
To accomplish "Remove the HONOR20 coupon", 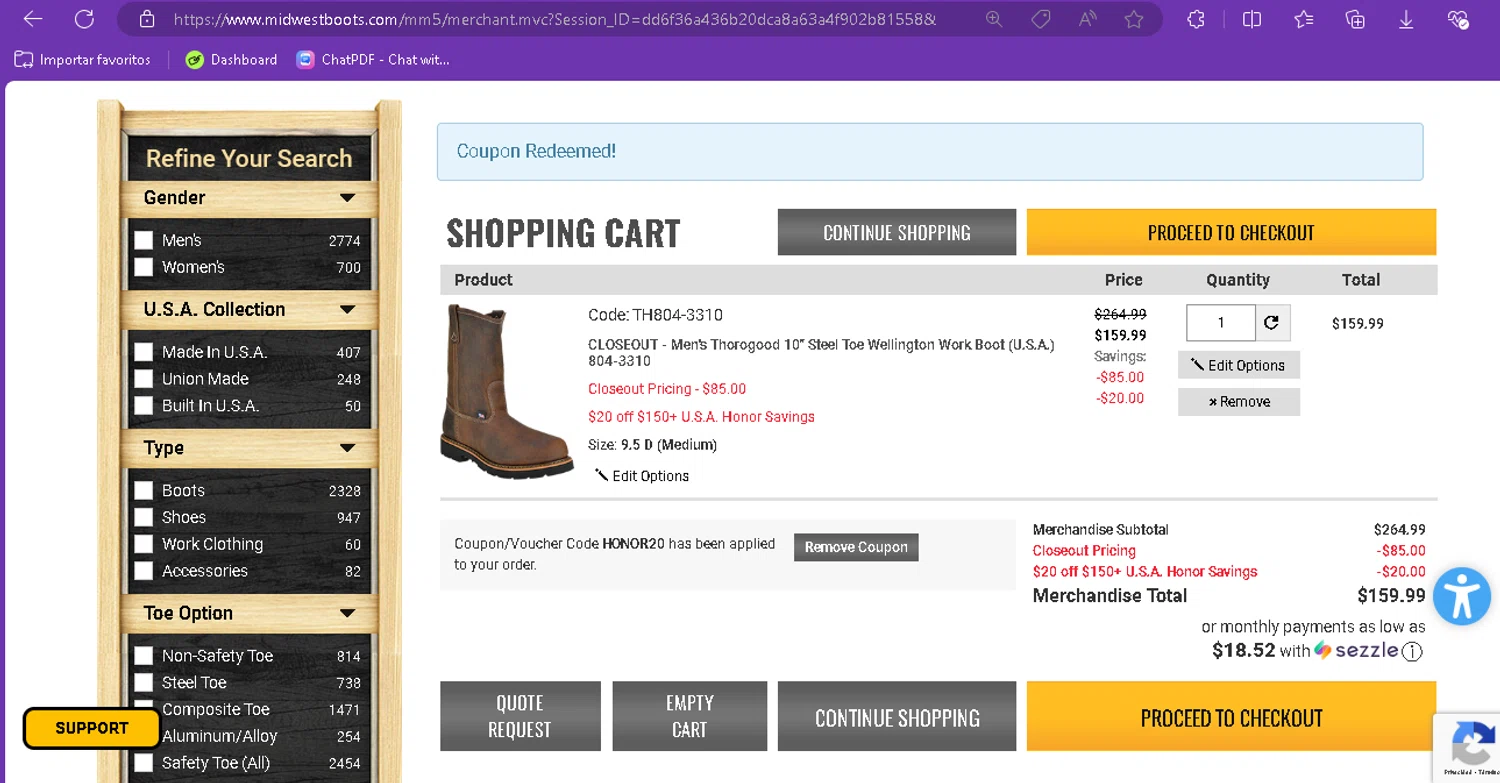I will click(x=856, y=547).
